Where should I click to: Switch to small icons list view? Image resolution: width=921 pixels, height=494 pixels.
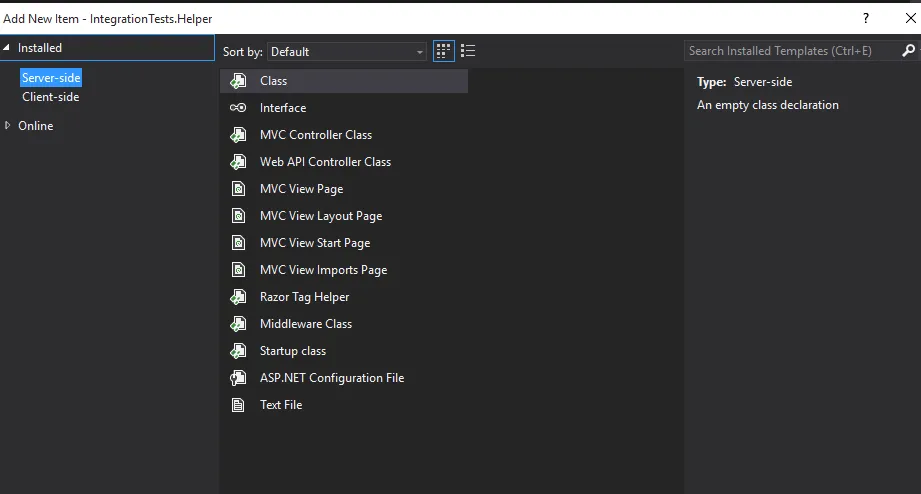[468, 51]
